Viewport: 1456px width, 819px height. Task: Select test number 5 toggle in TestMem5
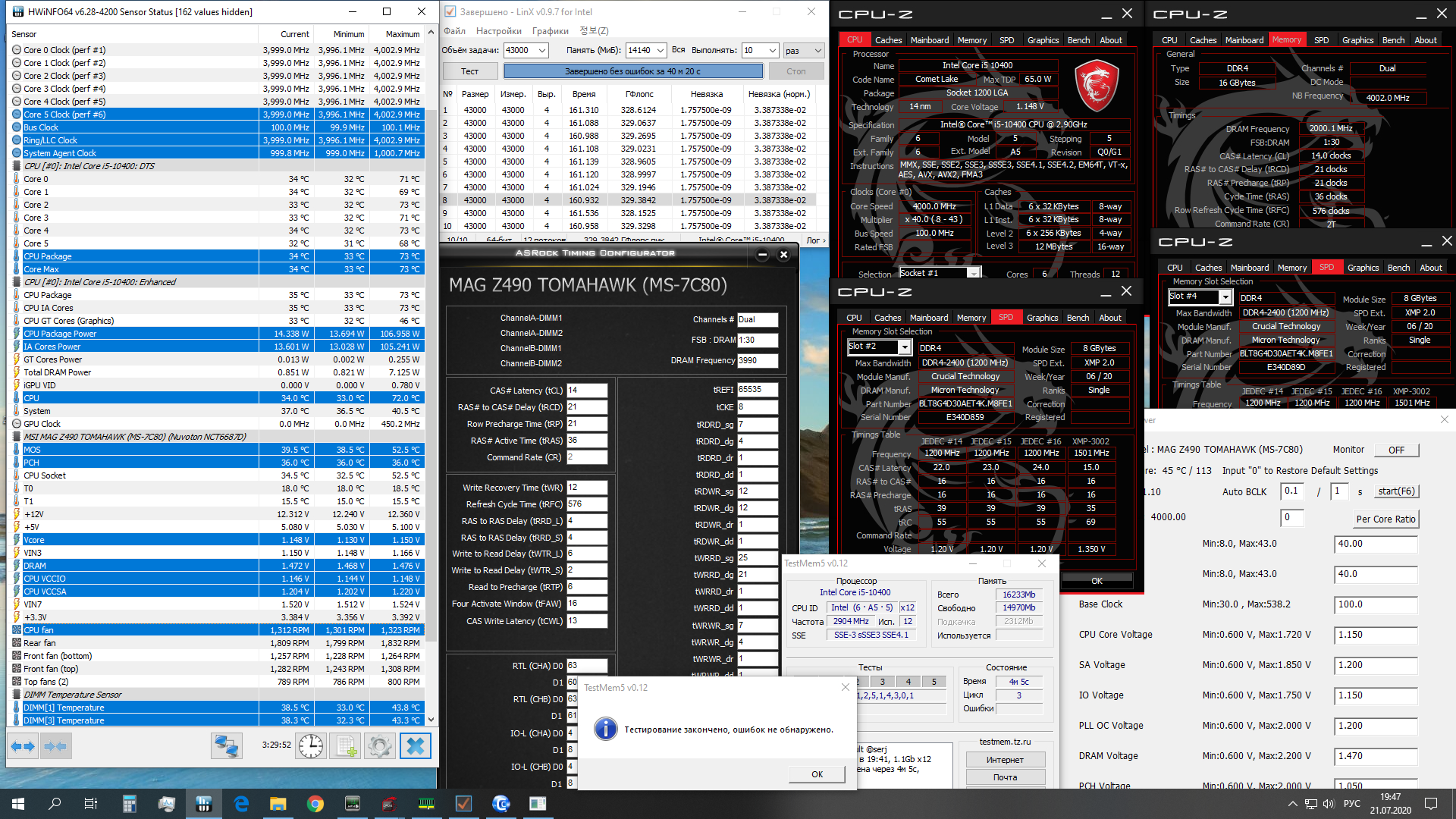[x=934, y=681]
